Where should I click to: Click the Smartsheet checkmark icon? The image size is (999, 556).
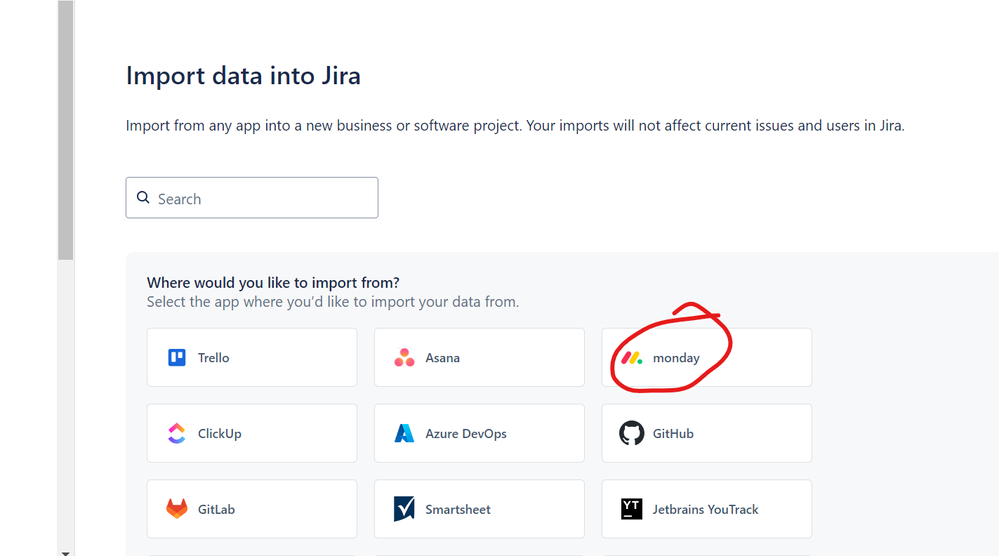tap(404, 509)
